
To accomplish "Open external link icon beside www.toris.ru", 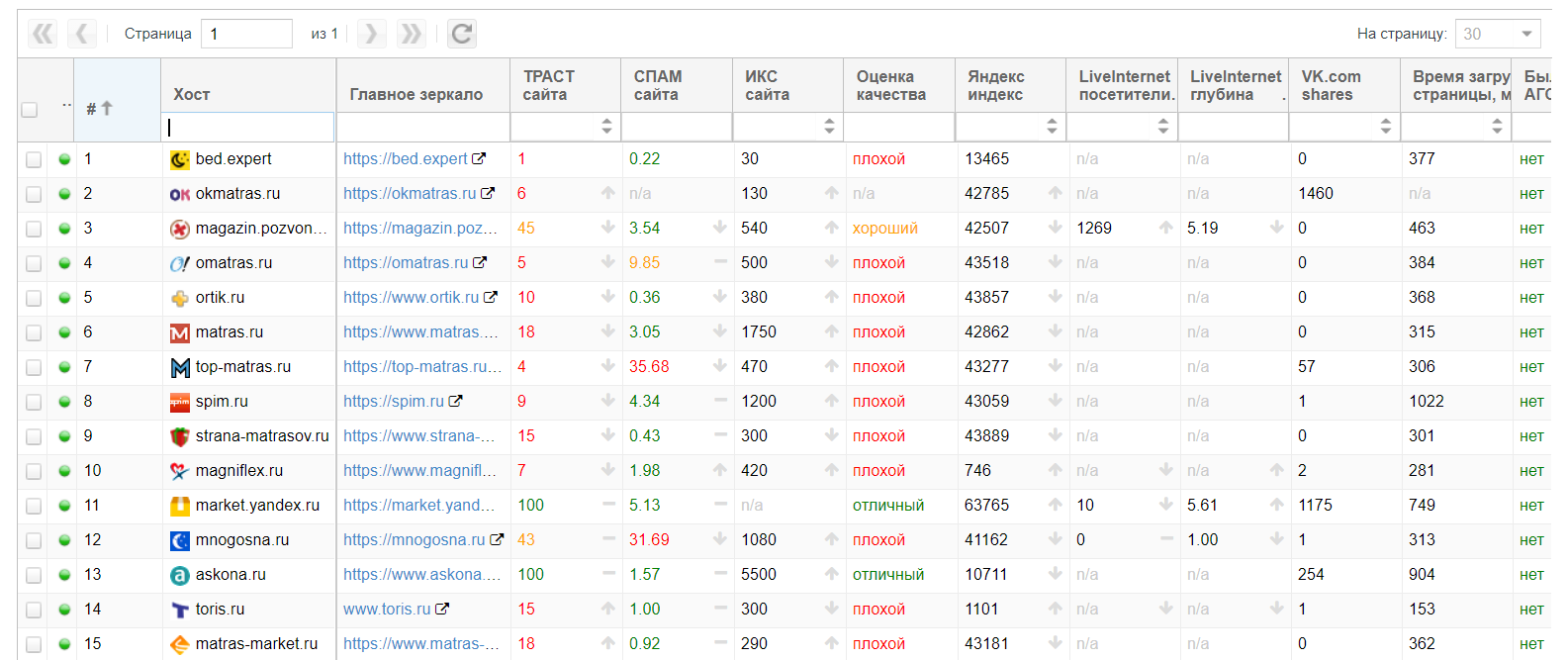I will (442, 609).
